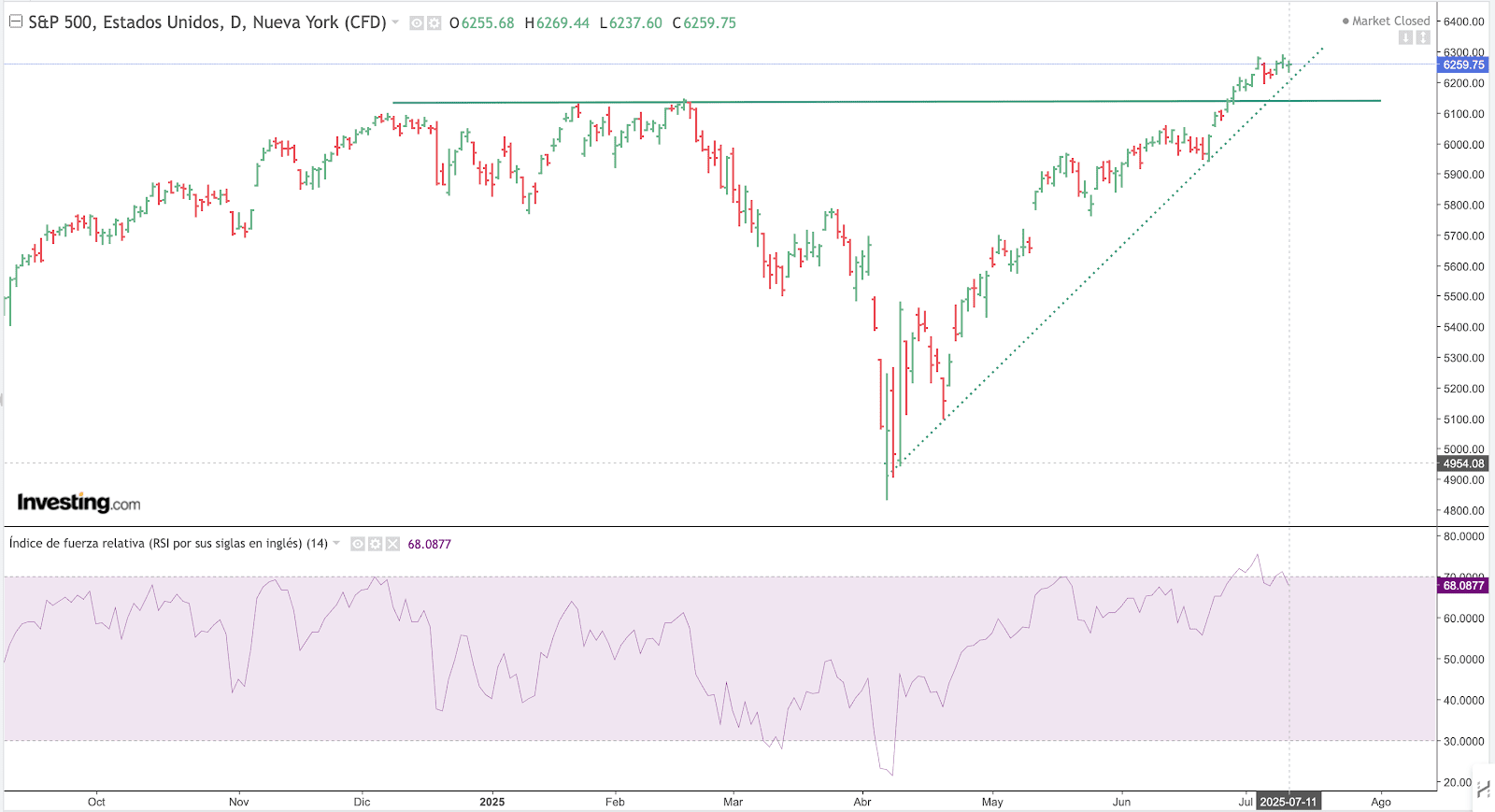Screen dimensions: 1495x812
Task: Click the 4954.08 price axis label
Action: [x=1463, y=463]
